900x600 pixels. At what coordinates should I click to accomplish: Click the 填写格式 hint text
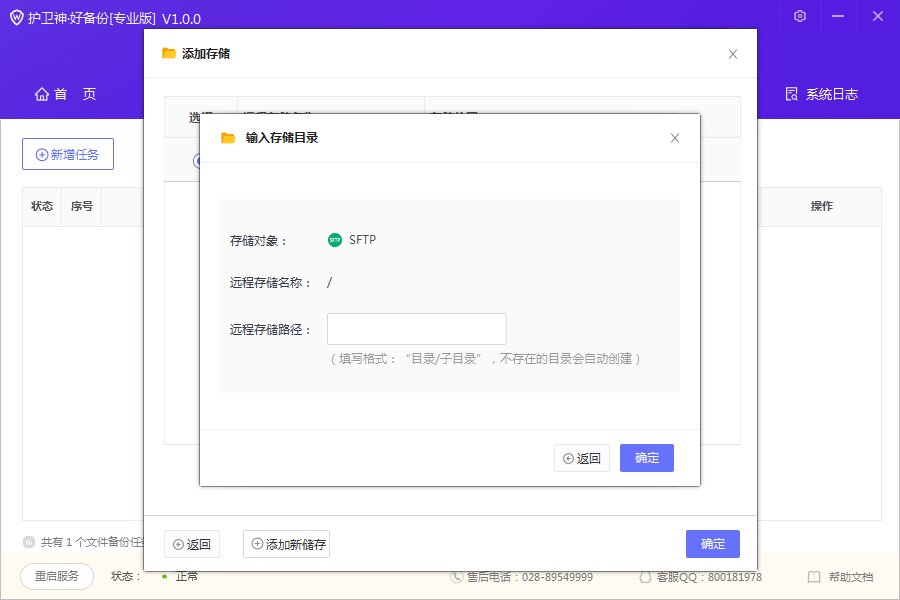coord(485,359)
